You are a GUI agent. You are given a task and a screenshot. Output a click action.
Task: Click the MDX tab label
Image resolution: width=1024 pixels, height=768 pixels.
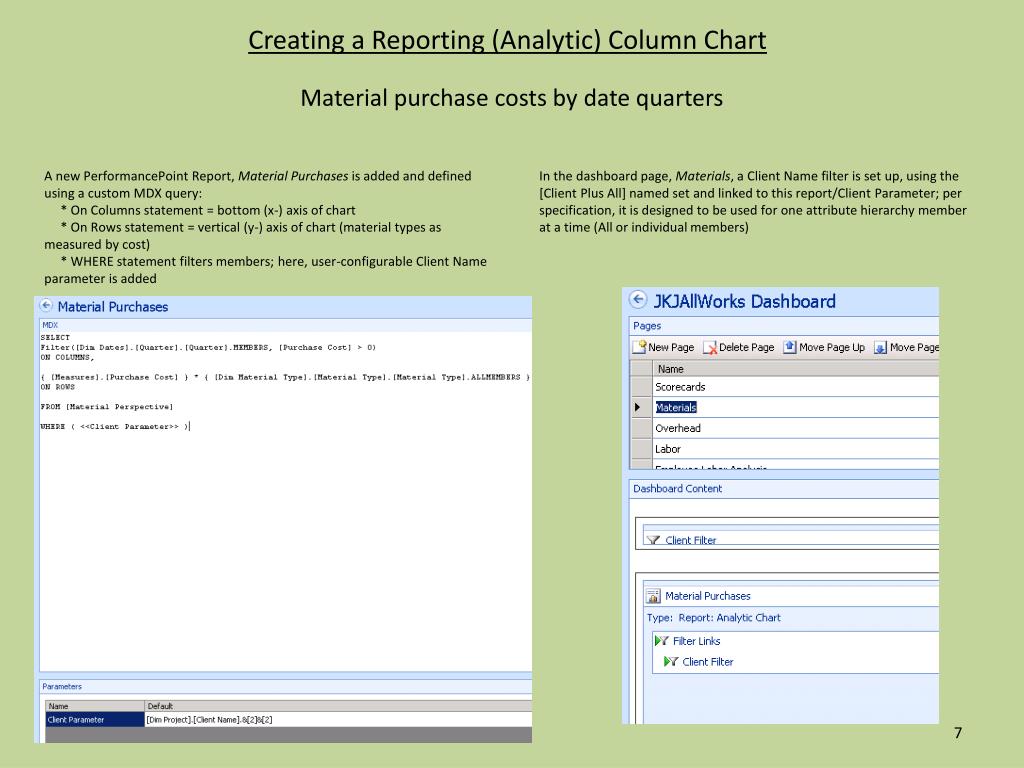pos(50,325)
